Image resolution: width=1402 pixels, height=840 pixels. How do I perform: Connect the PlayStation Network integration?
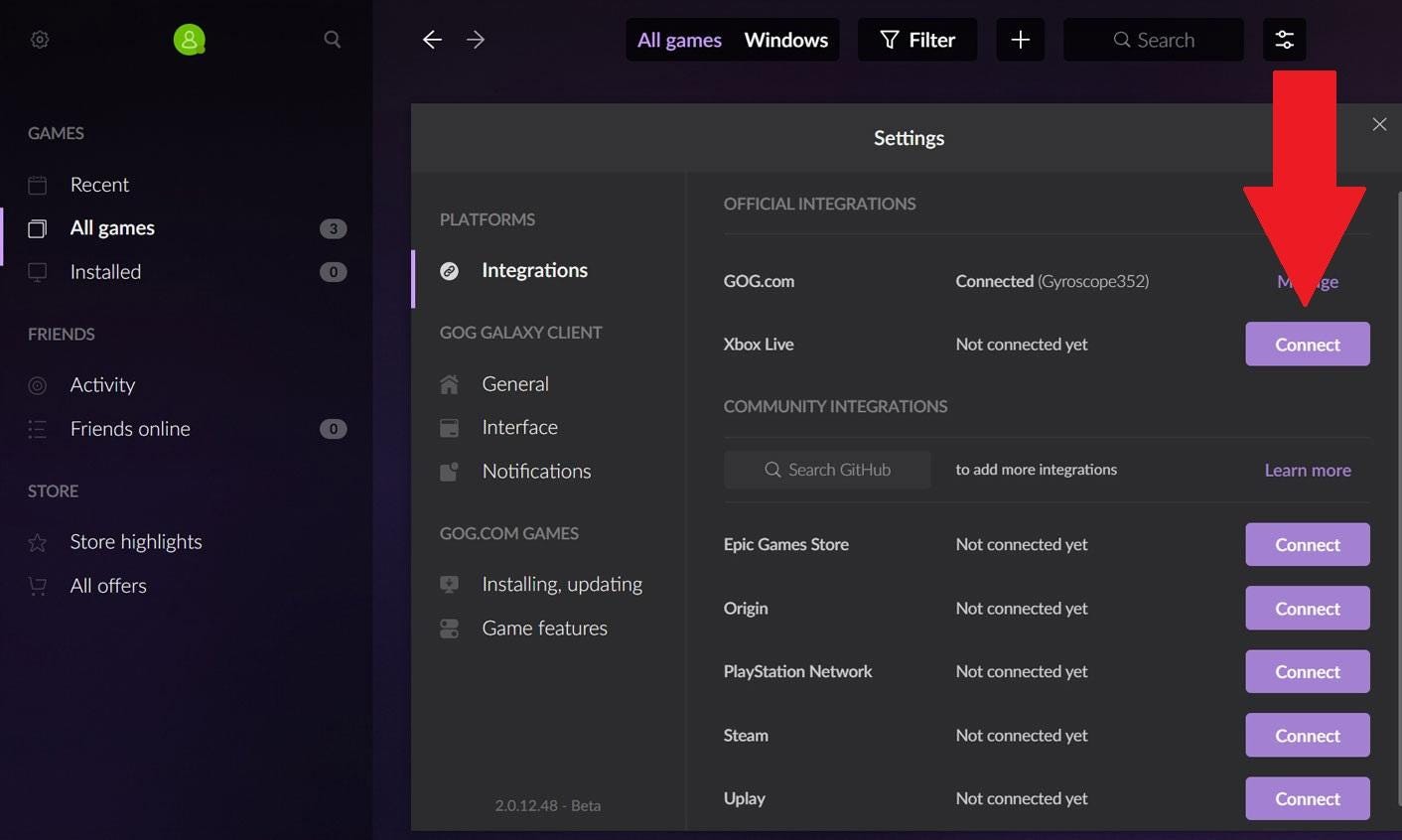click(1307, 672)
